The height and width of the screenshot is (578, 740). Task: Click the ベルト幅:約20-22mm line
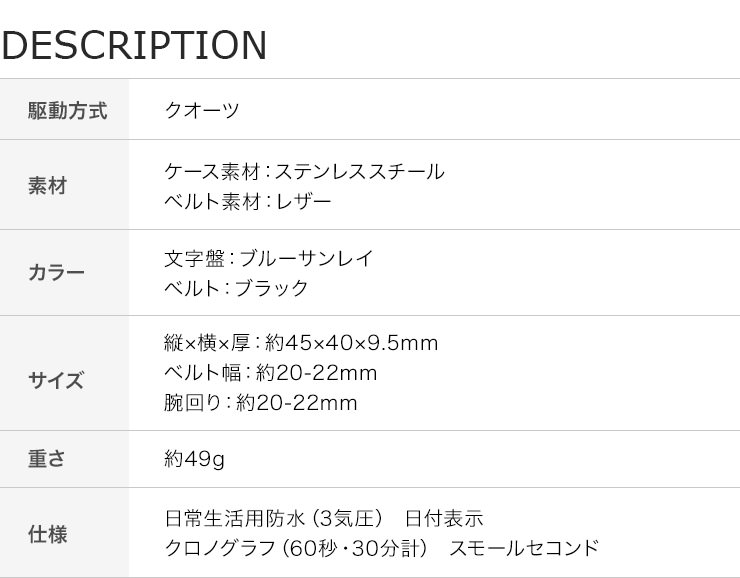270,373
